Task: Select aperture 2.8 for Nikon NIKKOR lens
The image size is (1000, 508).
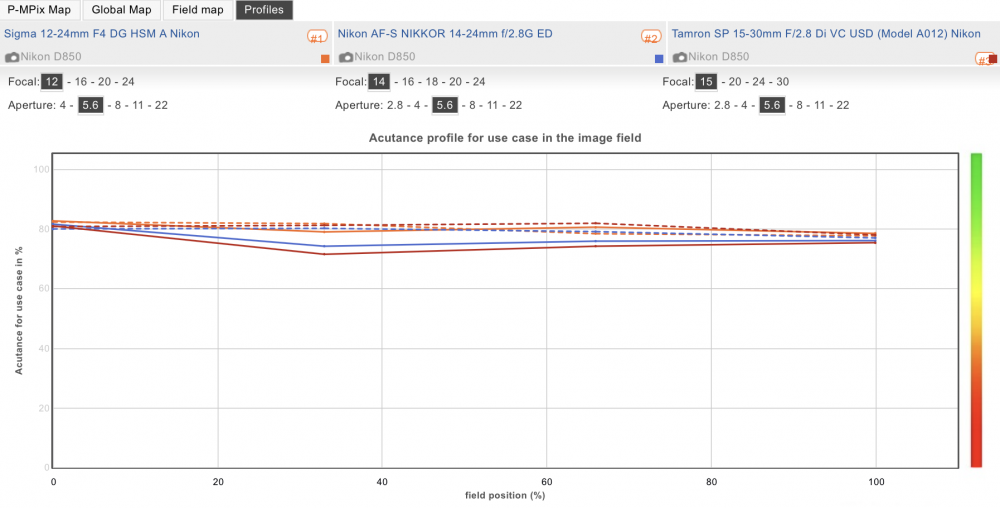Action: pos(395,105)
